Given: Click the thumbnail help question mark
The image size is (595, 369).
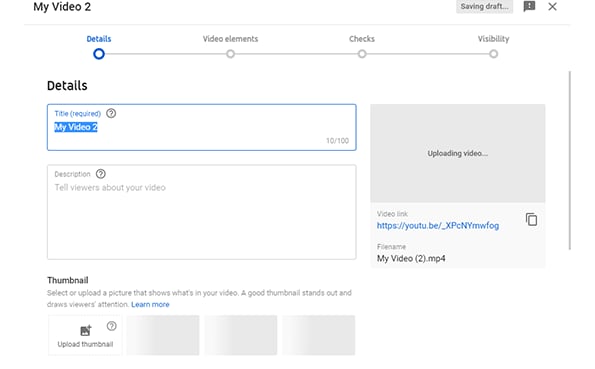Looking at the screenshot, I should click(112, 326).
